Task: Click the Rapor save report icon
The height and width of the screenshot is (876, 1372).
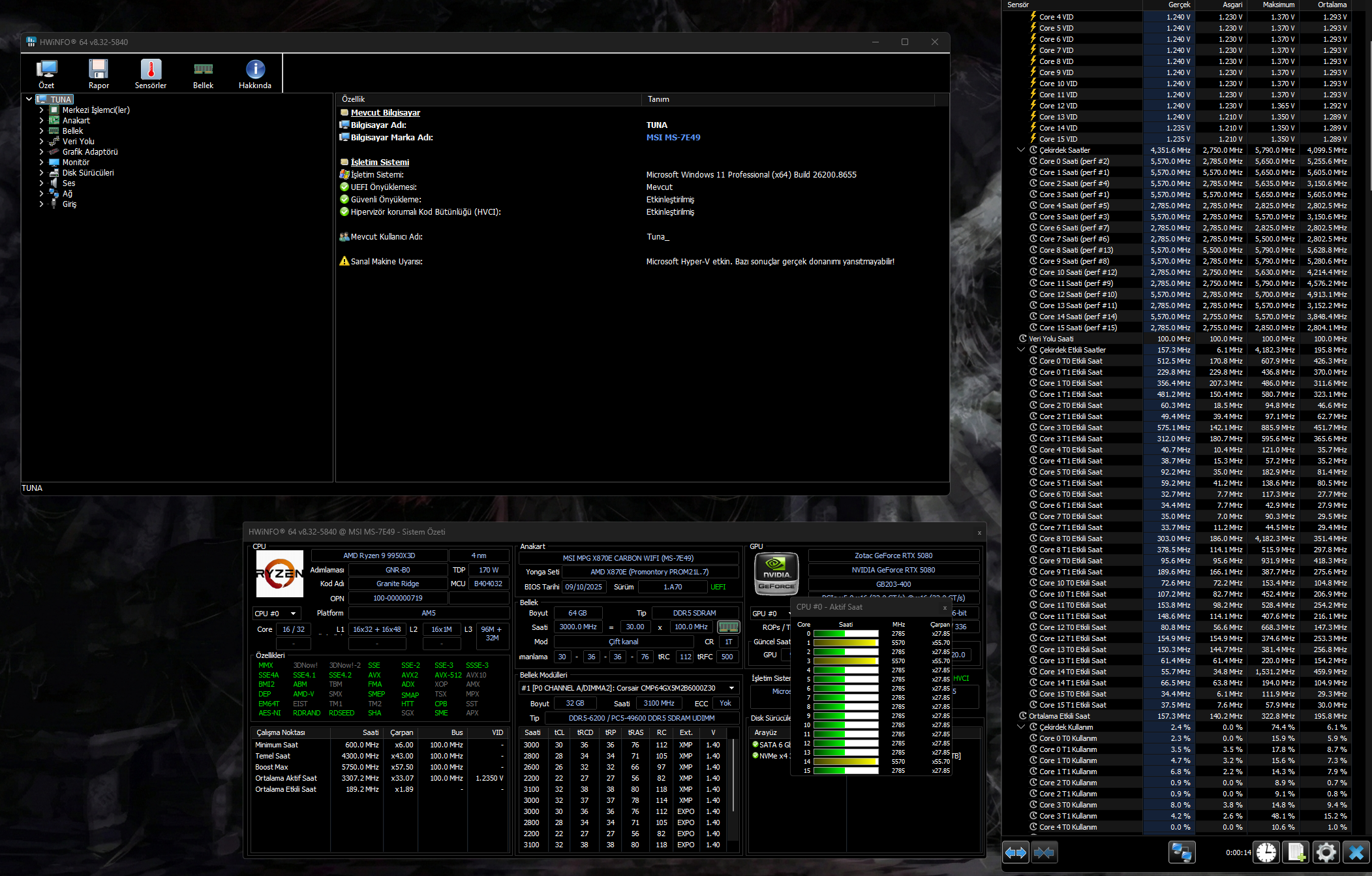Action: [x=99, y=73]
